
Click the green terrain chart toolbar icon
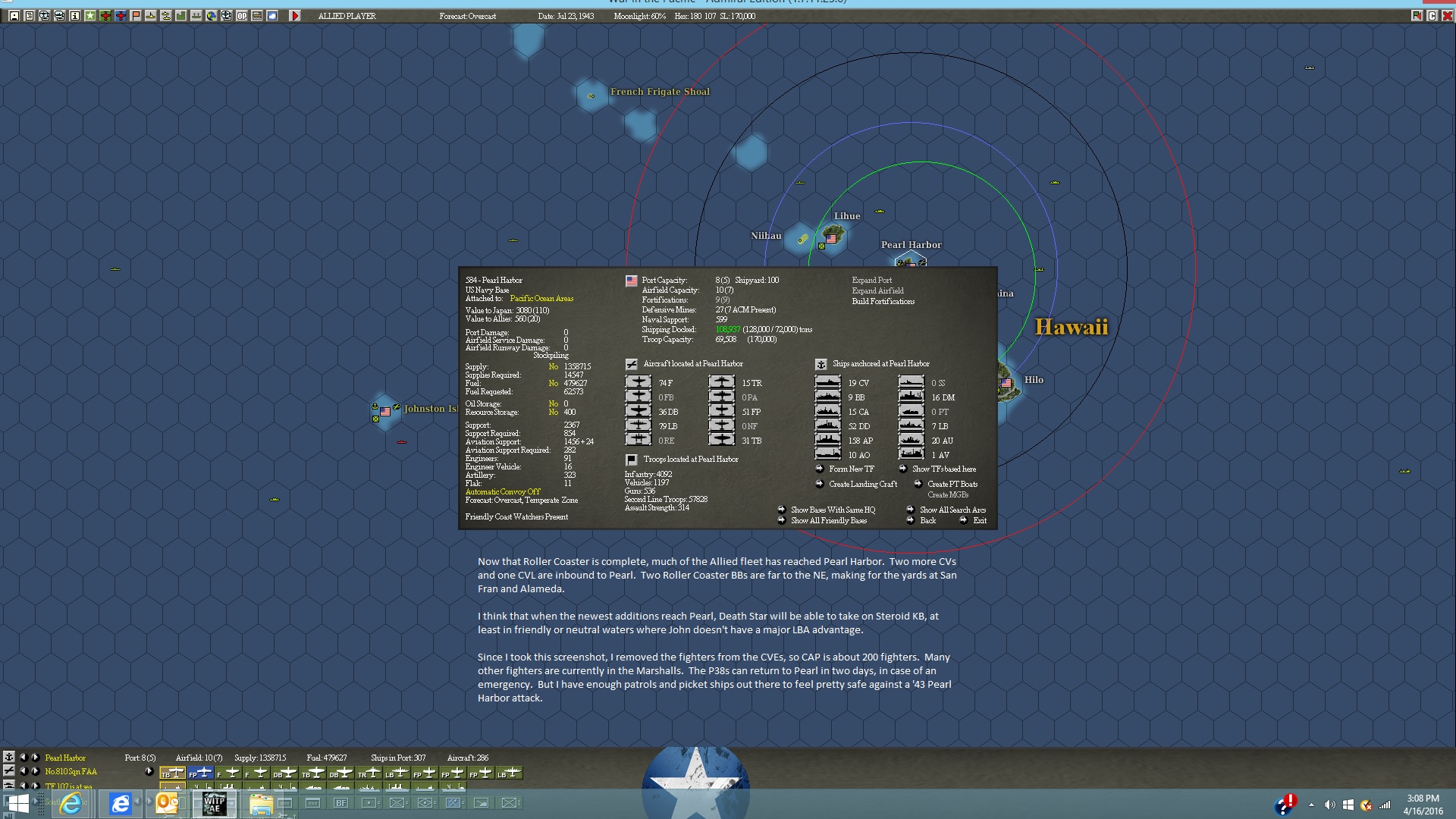[181, 16]
